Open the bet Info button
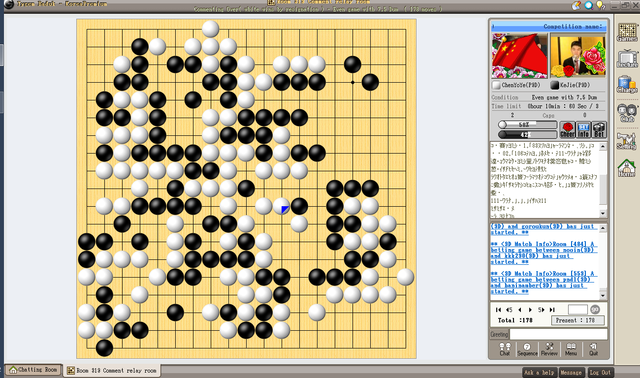Viewport: 640px width, 378px height. (x=584, y=130)
